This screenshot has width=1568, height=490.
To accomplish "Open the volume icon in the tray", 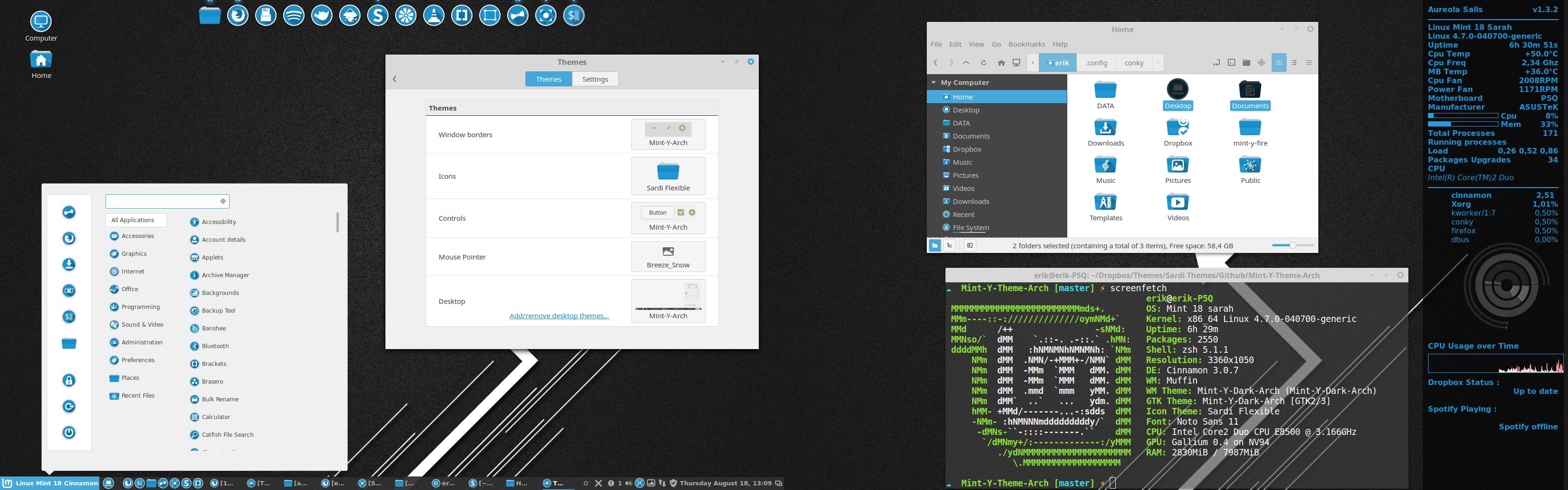I will tap(628, 483).
